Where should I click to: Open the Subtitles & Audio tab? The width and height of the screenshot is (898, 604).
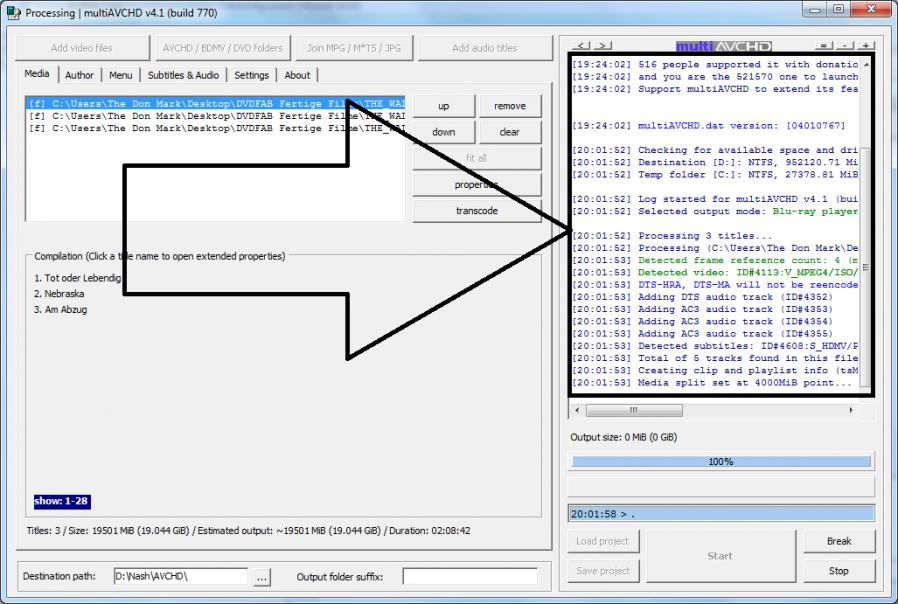(x=183, y=75)
